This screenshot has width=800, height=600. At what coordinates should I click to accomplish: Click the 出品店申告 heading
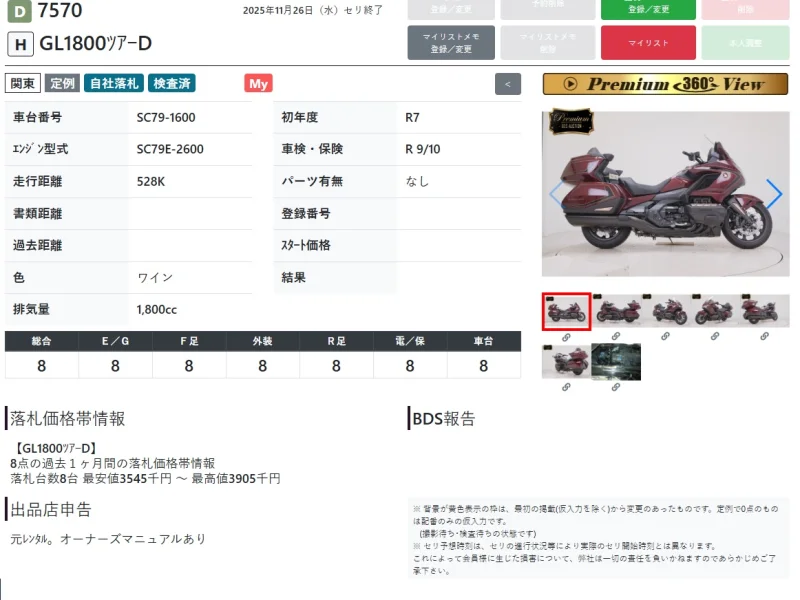51,510
